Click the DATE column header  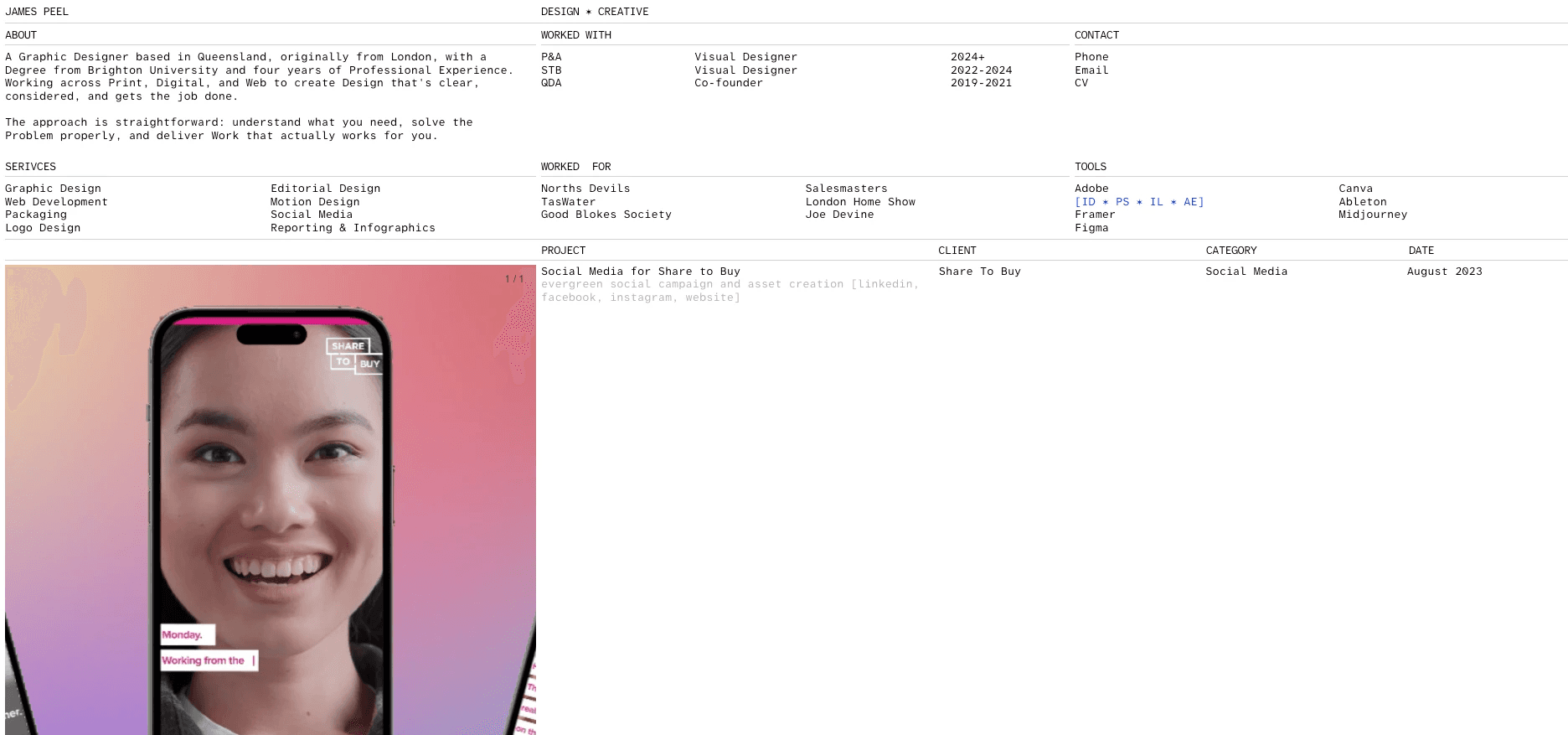[1421, 251]
